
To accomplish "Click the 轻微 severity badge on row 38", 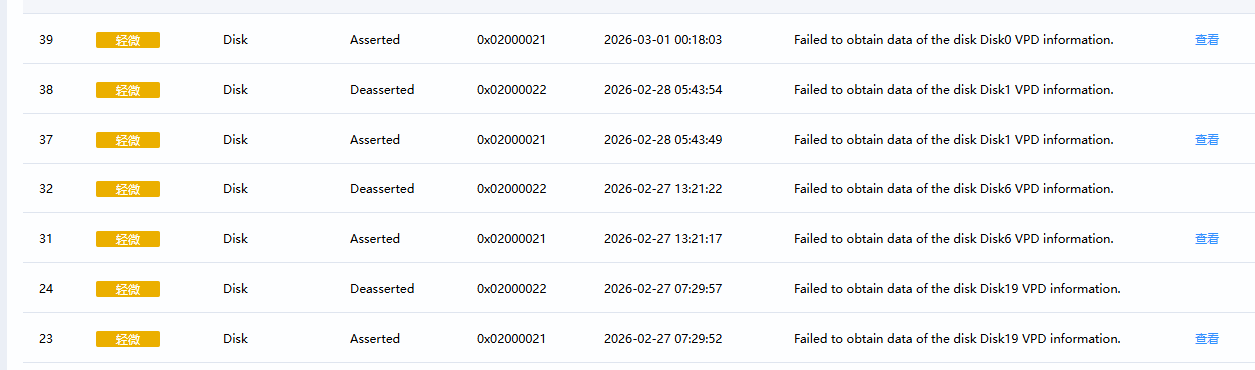I will pyautogui.click(x=128, y=90).
